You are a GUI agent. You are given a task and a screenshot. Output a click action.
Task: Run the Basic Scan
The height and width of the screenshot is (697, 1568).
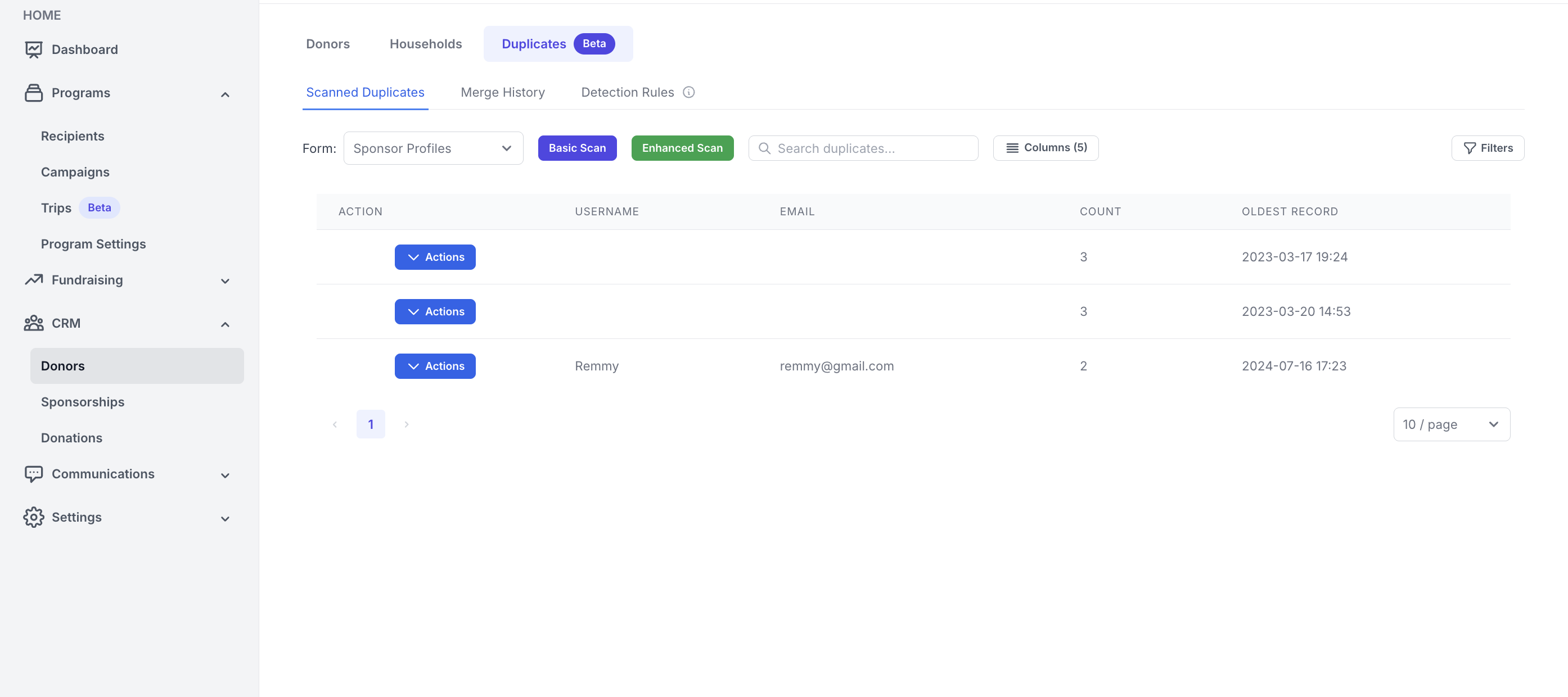576,148
